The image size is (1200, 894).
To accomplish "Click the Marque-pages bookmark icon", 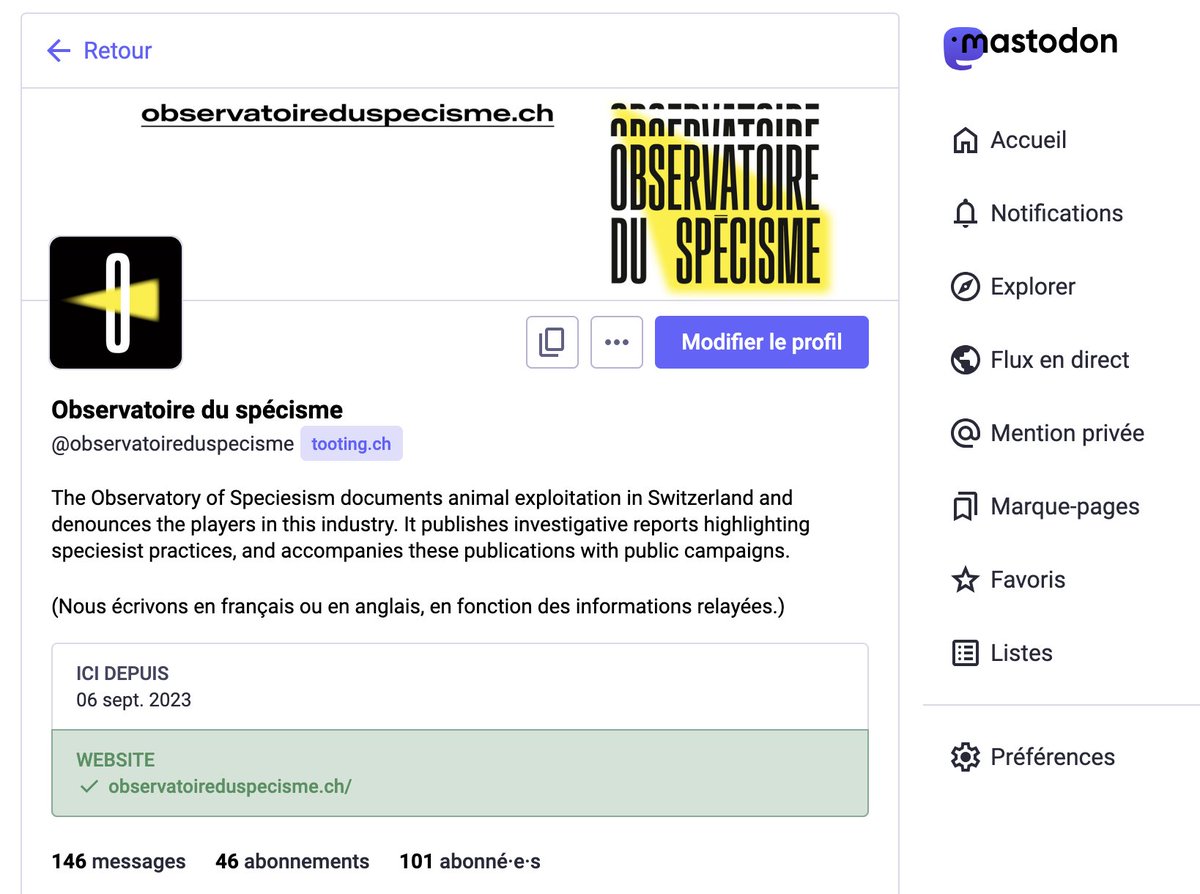I will [x=965, y=507].
